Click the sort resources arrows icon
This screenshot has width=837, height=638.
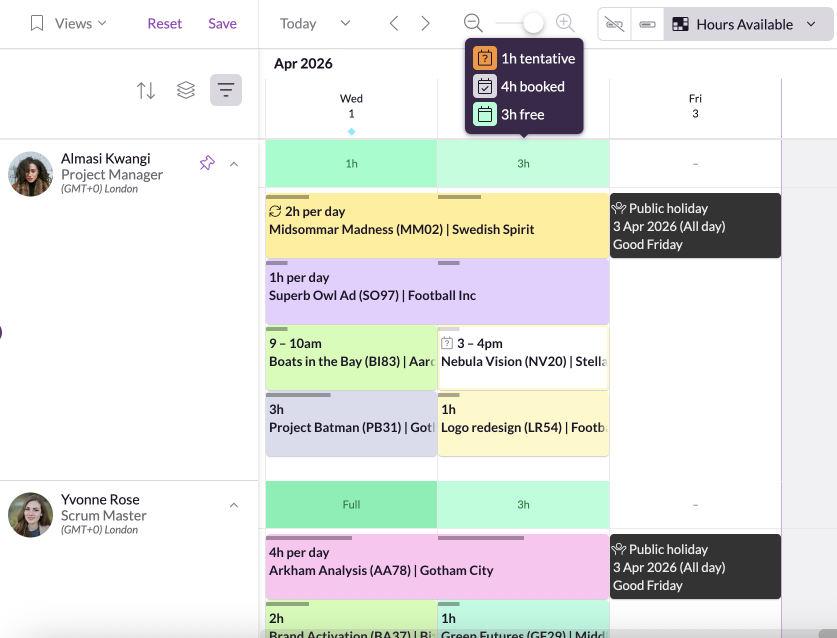146,91
